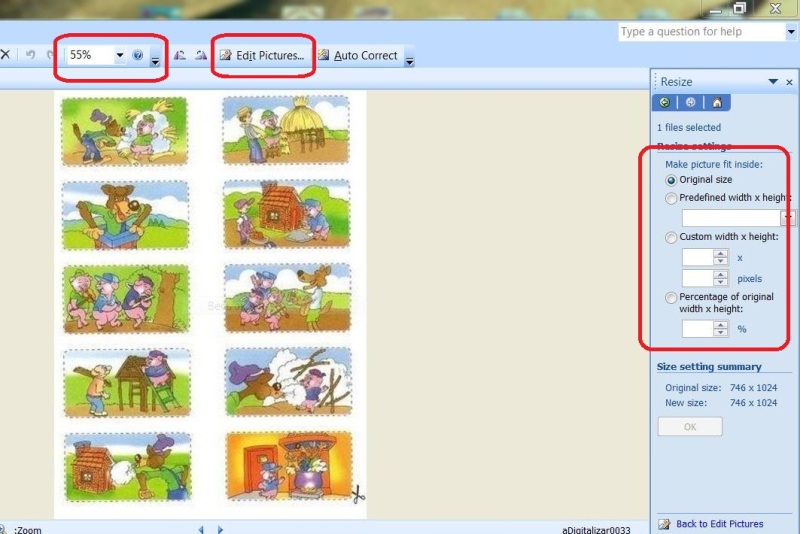Open the Resize pane title dropdown menu
Screen dimensions: 800x534
[x=773, y=82]
